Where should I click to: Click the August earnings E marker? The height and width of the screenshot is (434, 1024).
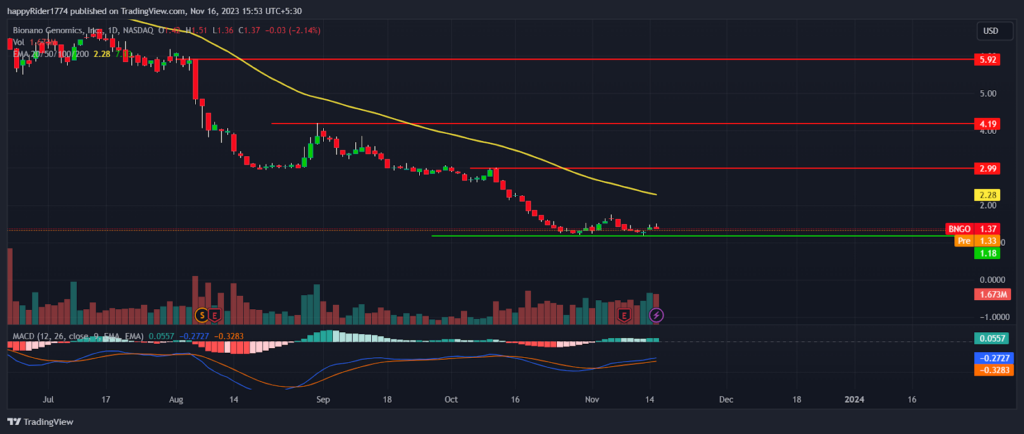215,315
